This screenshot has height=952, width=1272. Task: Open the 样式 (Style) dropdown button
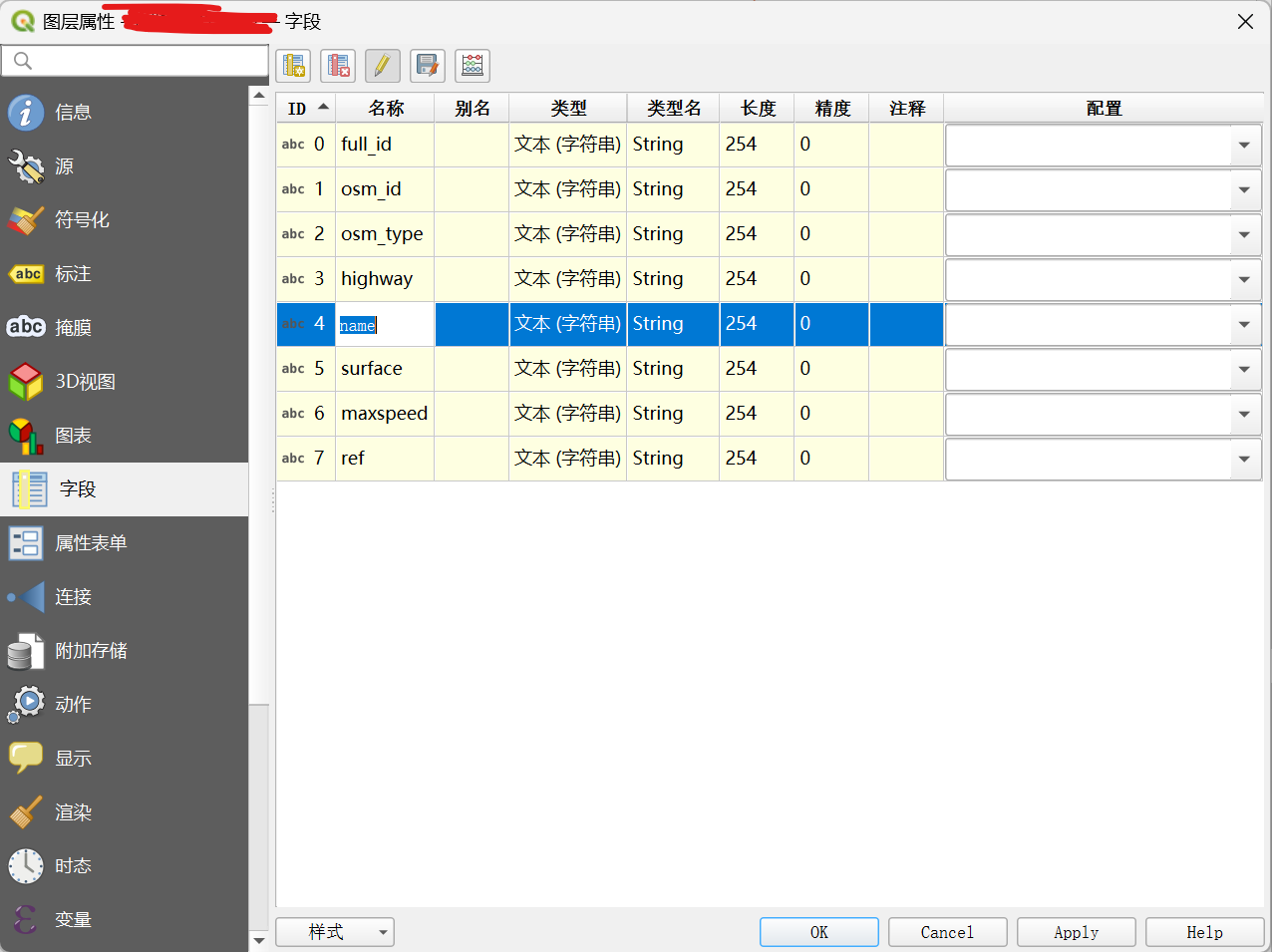click(x=335, y=932)
